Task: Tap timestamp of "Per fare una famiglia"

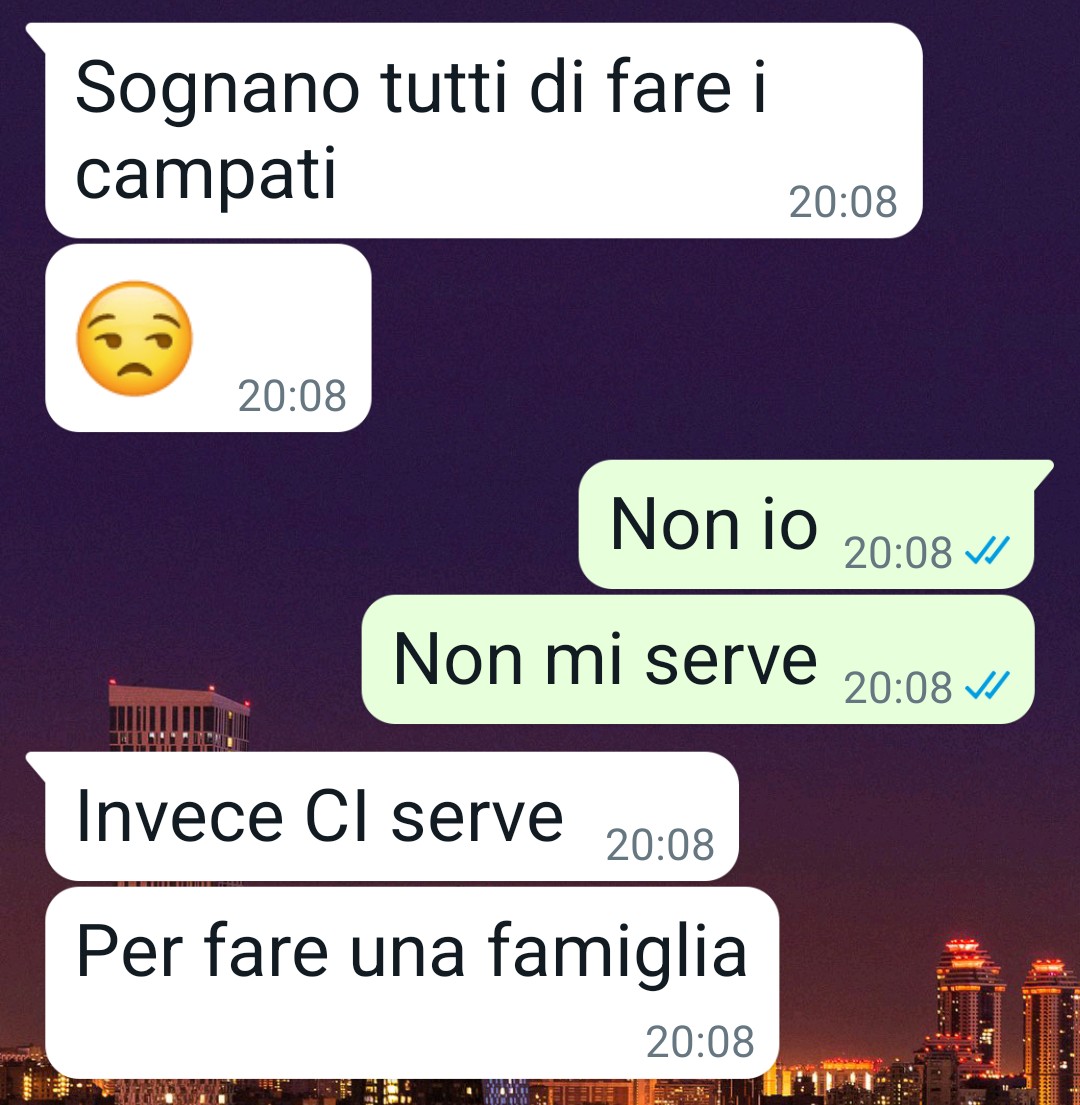Action: 700,1042
